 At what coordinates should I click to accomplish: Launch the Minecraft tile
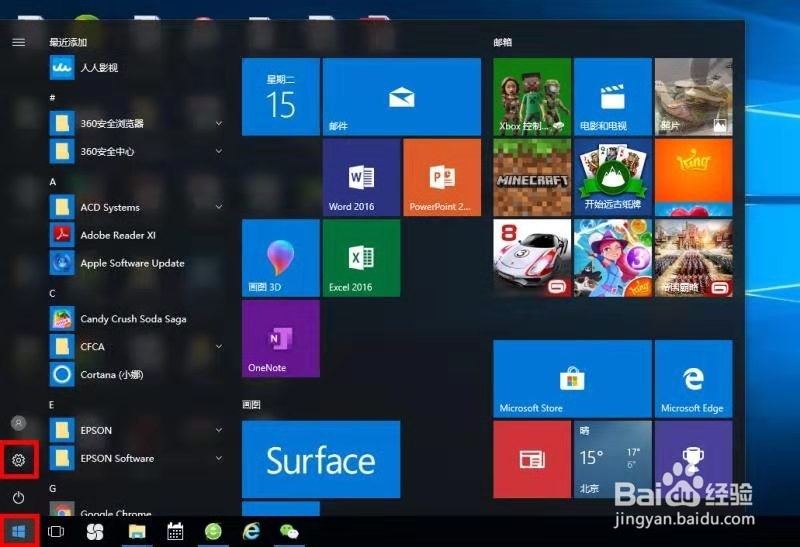click(x=532, y=177)
